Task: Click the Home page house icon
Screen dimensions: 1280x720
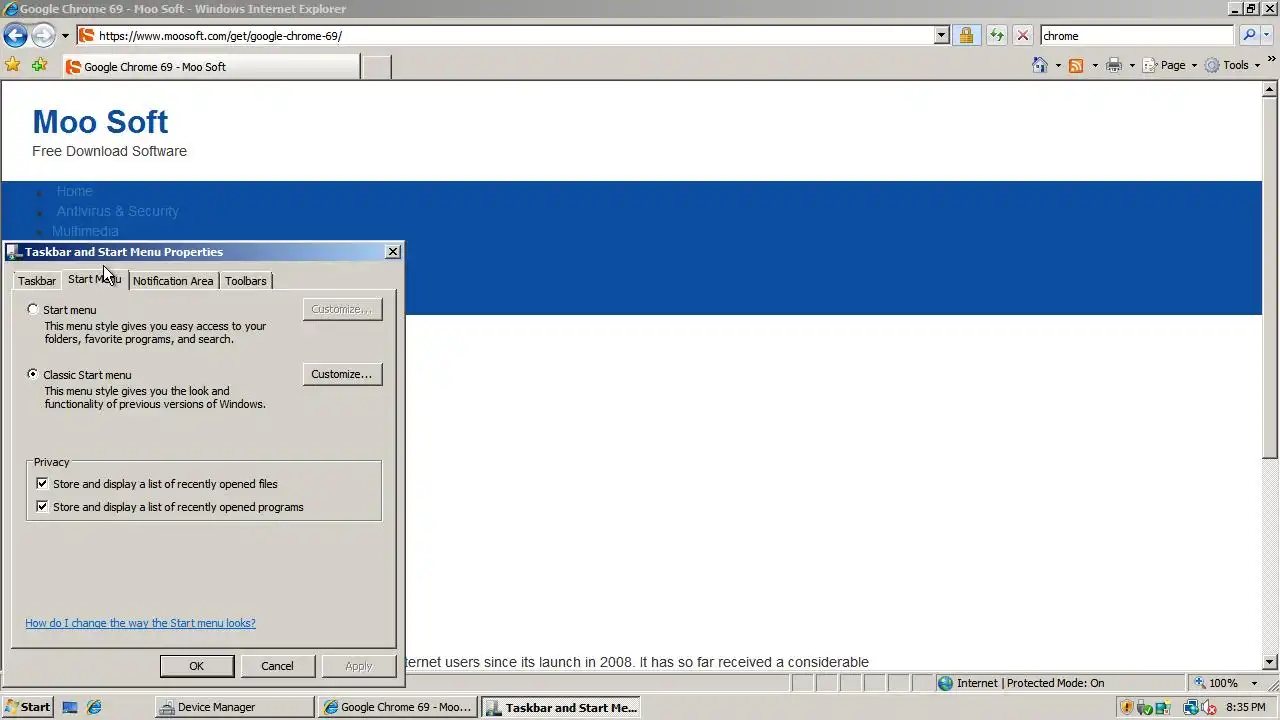Action: (x=1040, y=65)
